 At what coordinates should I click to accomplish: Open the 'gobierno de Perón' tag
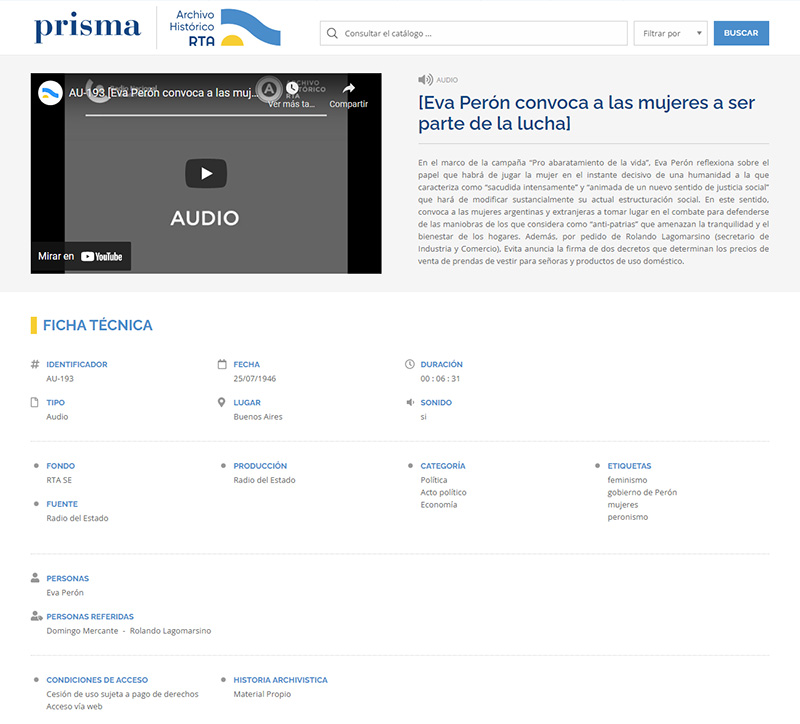tap(642, 492)
